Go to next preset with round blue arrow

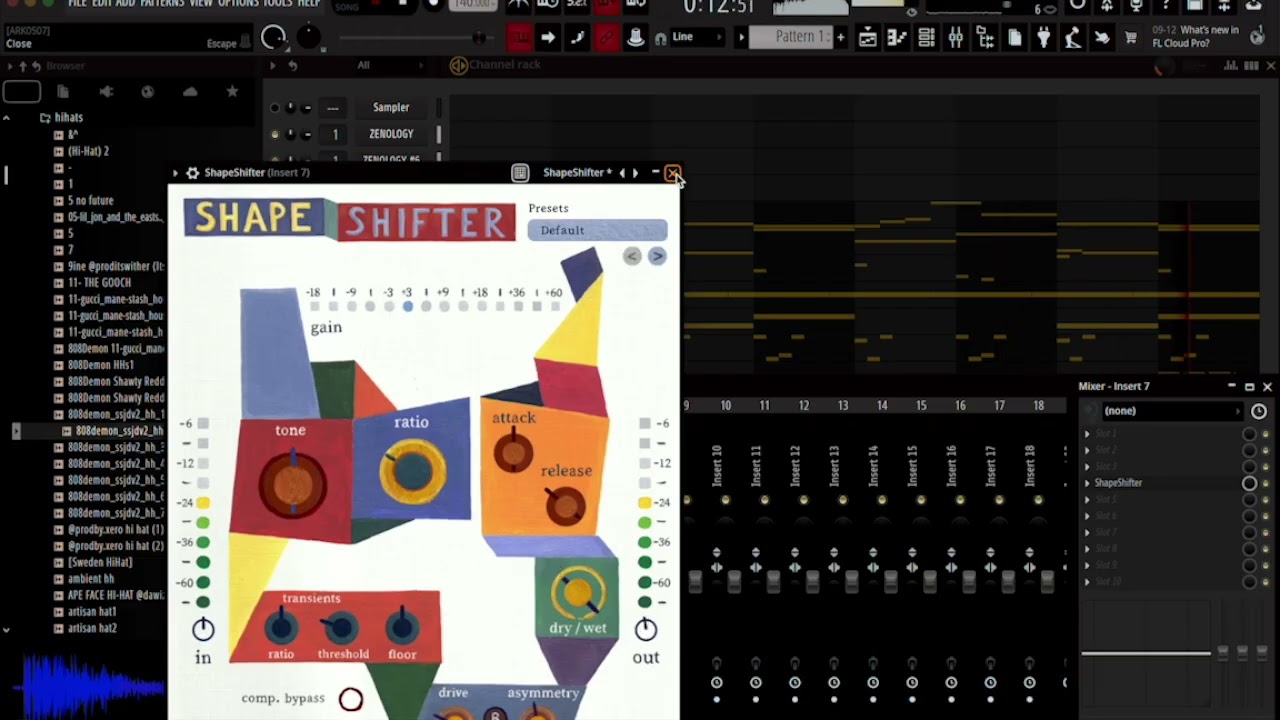coord(657,256)
